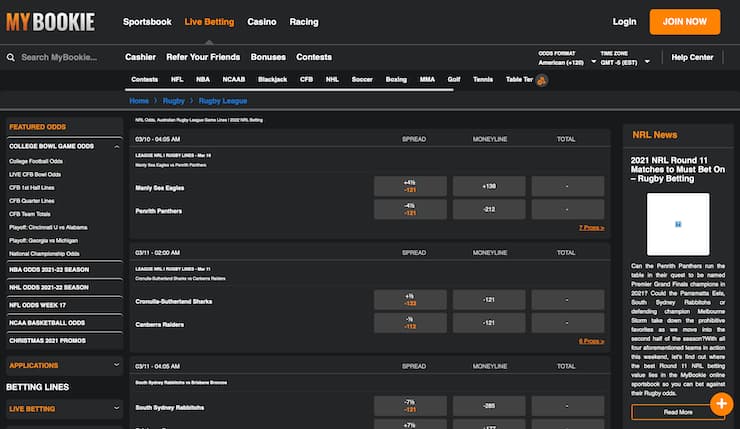Go to the Racing tab
The width and height of the screenshot is (740, 429).
(304, 21)
